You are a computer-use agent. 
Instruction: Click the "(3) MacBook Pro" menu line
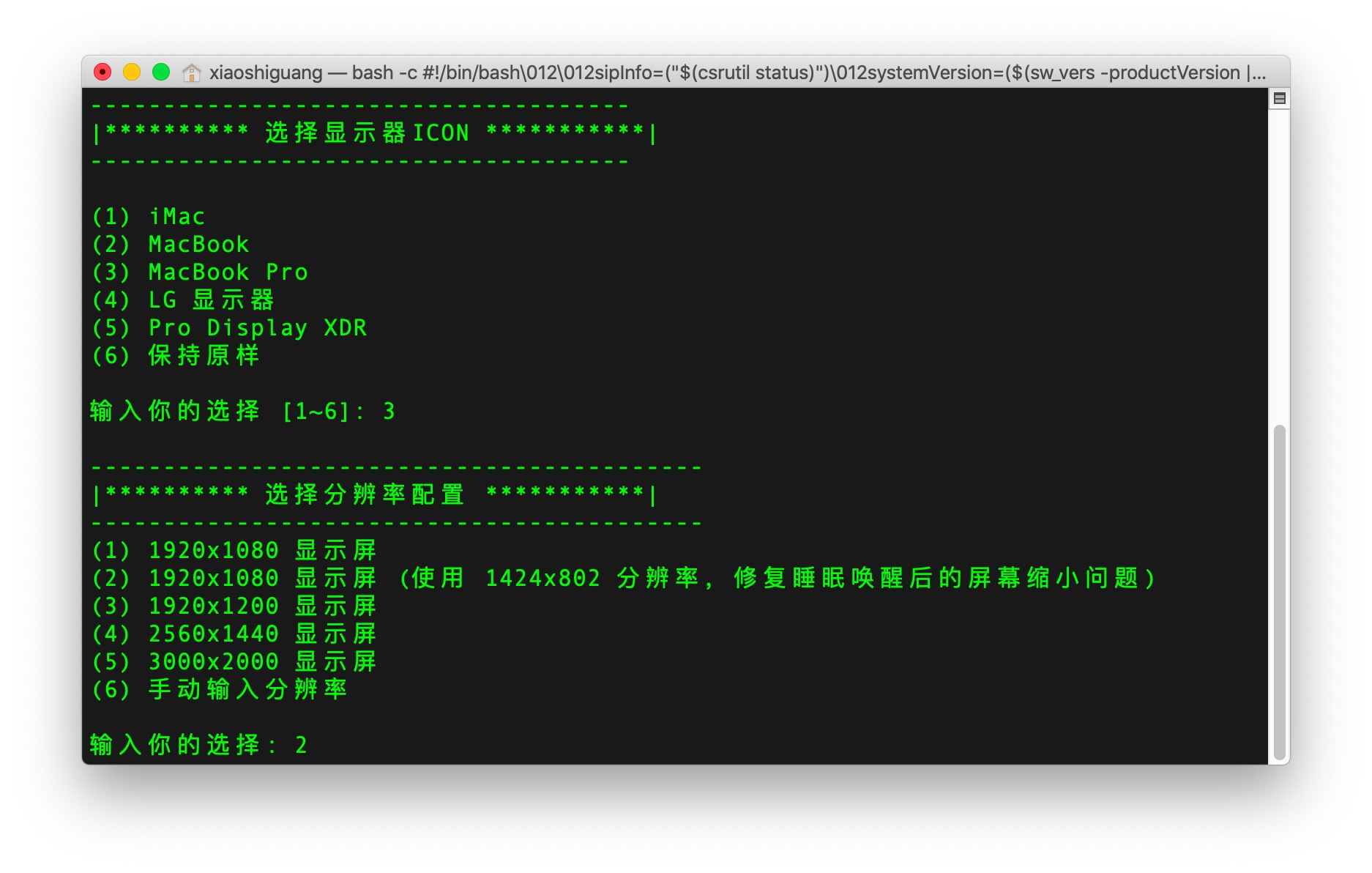pos(200,272)
